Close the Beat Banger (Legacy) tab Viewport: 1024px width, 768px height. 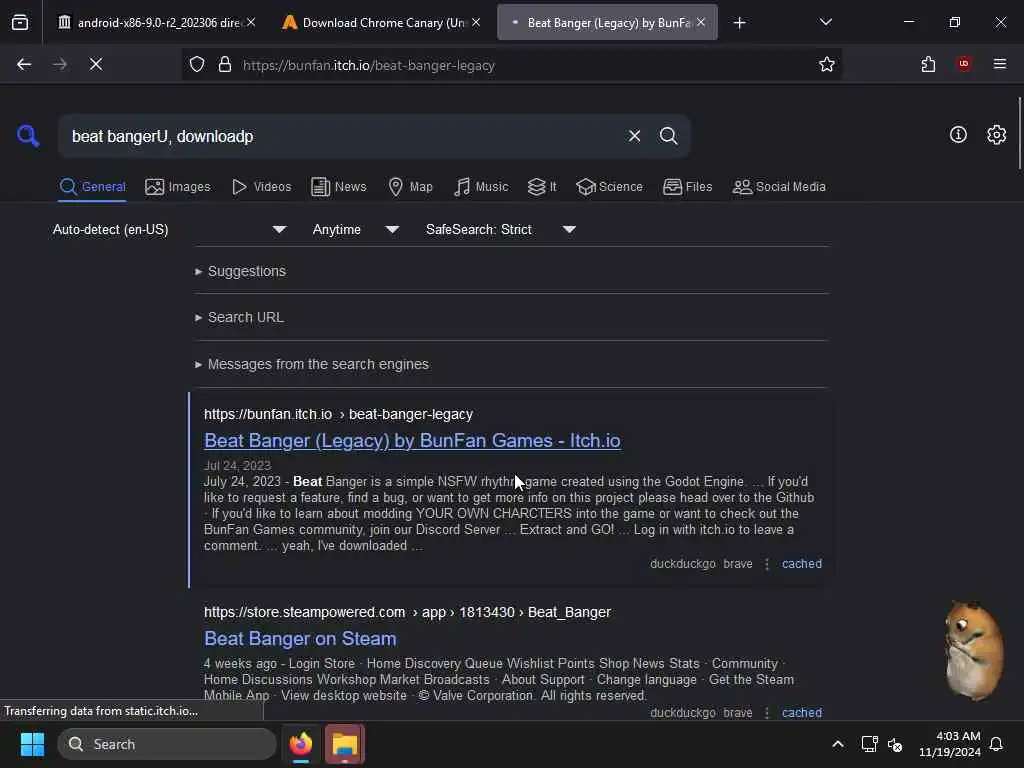[x=701, y=22]
